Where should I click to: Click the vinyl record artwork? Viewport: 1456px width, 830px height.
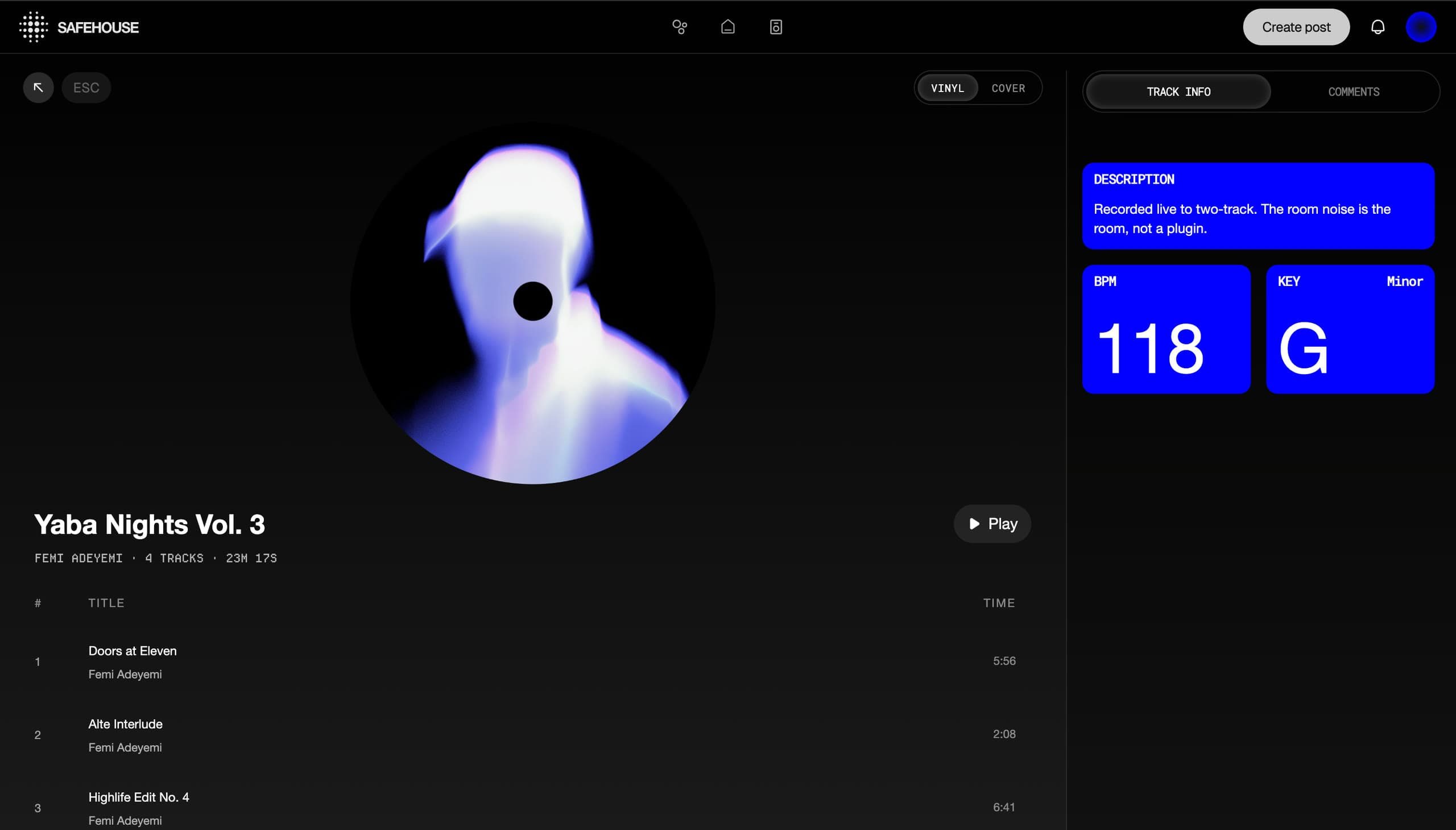(533, 302)
